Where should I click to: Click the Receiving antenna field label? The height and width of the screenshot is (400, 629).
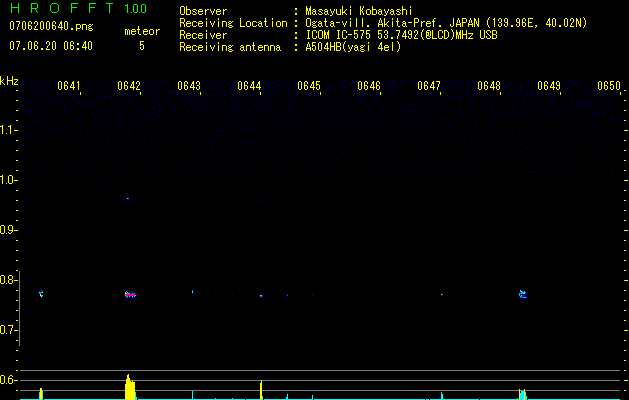tap(230, 47)
